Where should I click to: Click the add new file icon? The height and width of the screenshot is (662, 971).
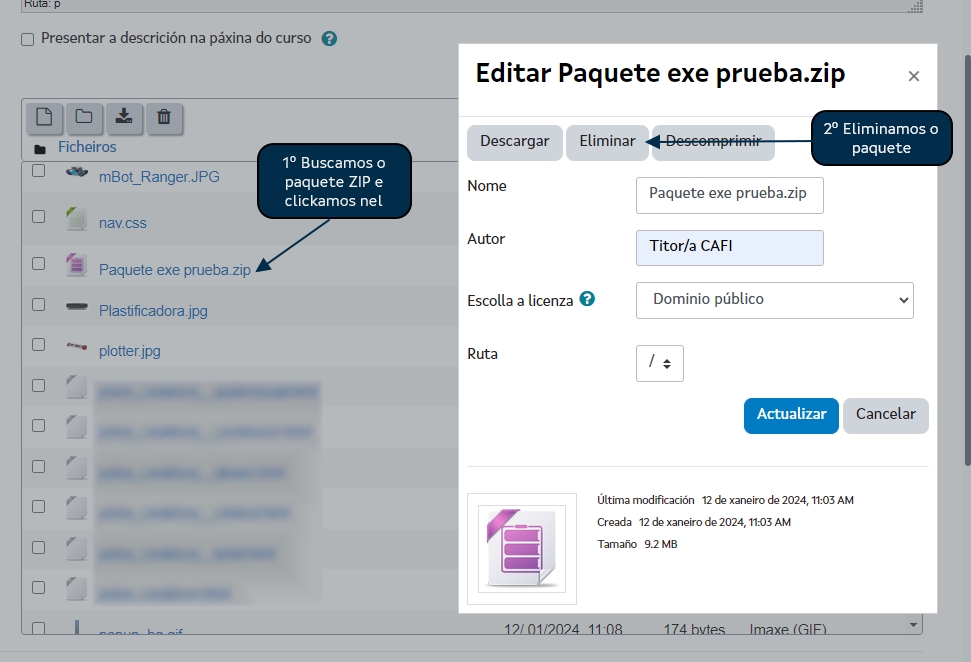pyautogui.click(x=44, y=117)
